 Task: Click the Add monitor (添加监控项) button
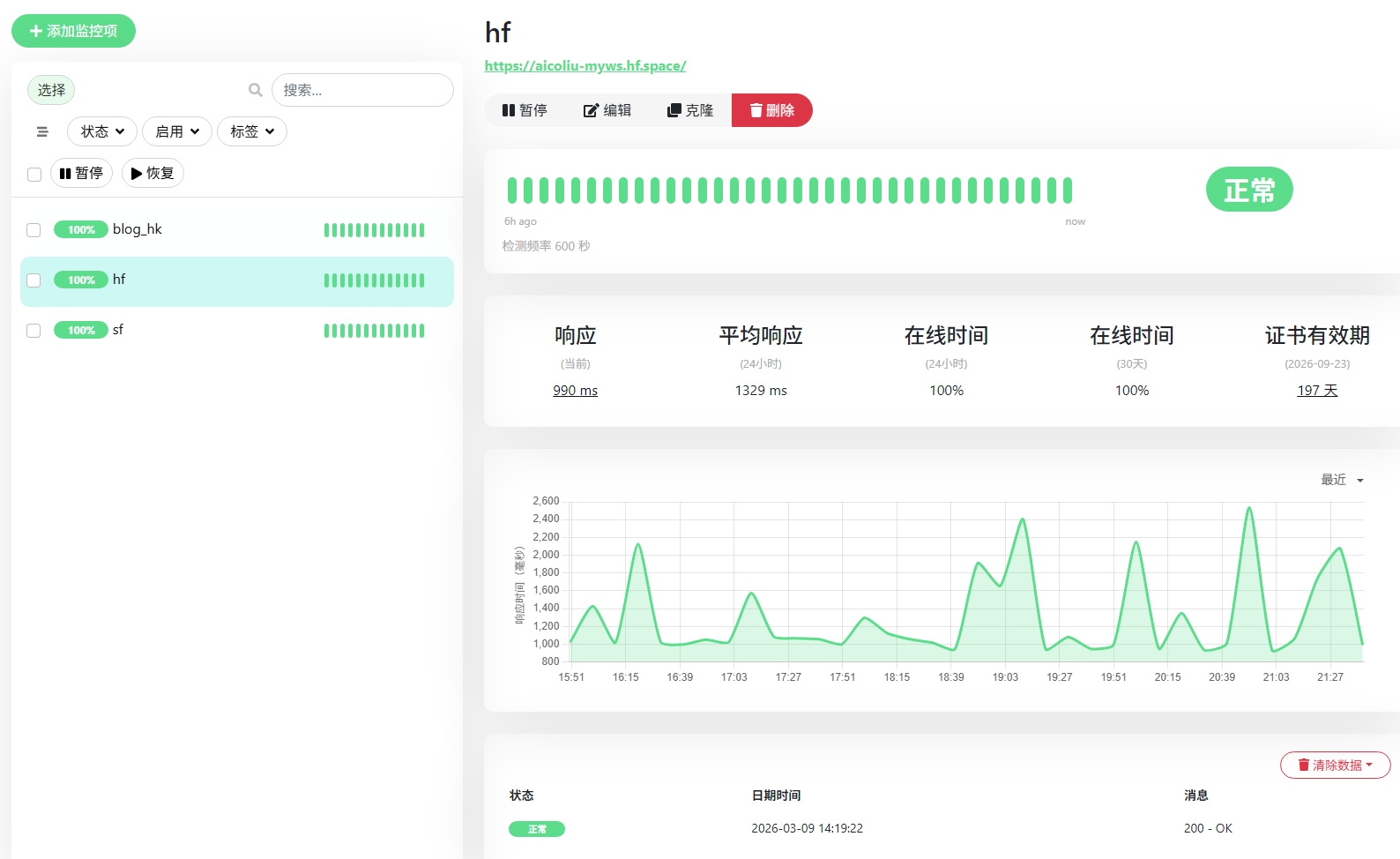coord(73,31)
